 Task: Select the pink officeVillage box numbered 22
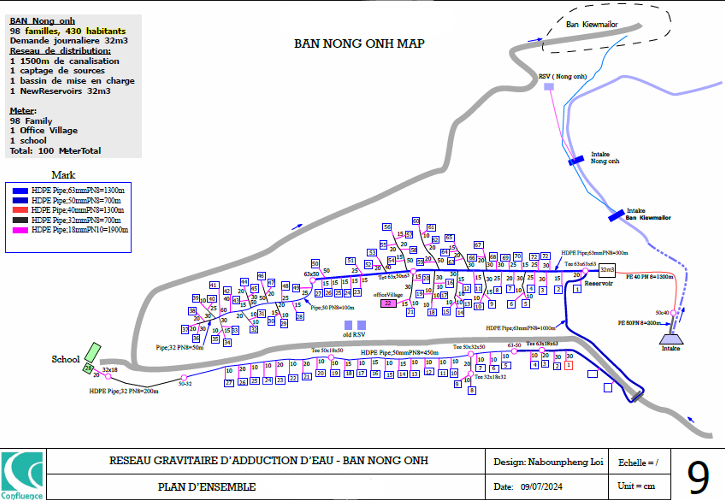pos(387,303)
